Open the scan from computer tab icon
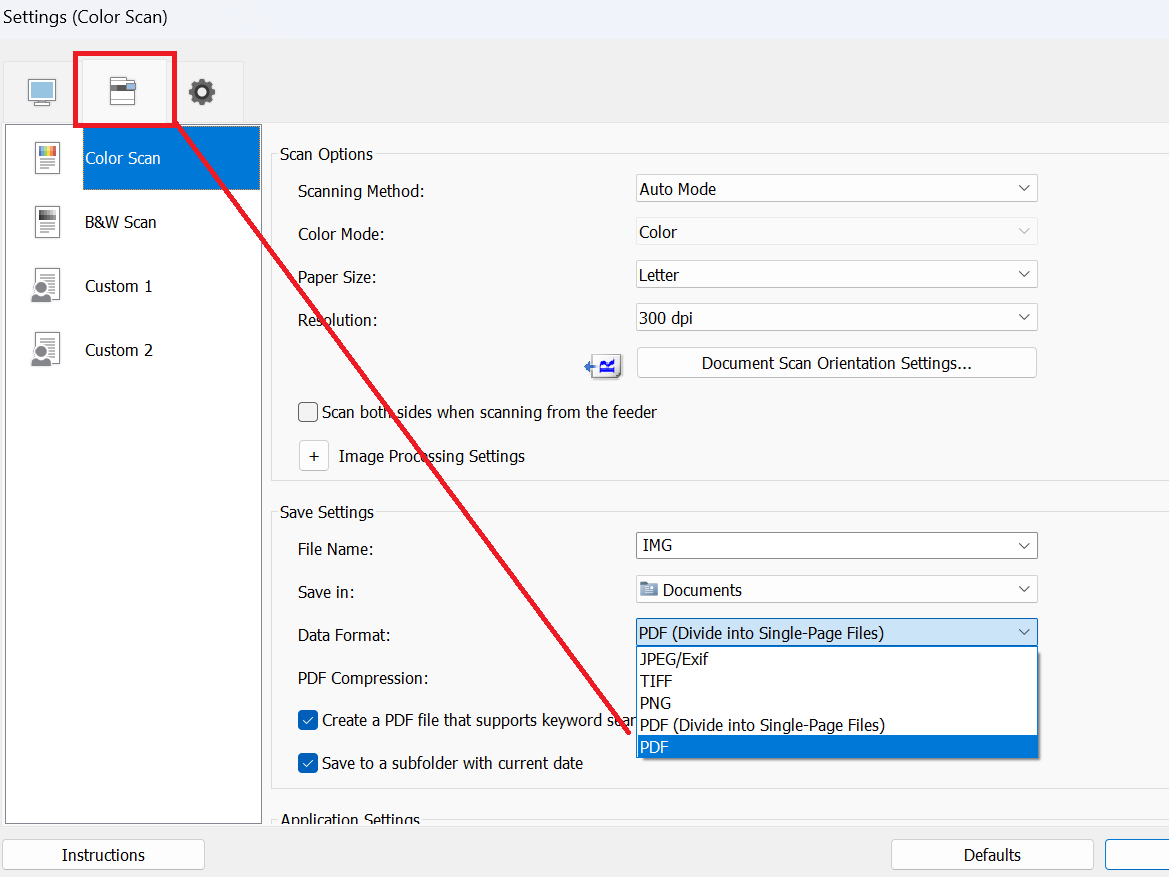 tap(41, 92)
